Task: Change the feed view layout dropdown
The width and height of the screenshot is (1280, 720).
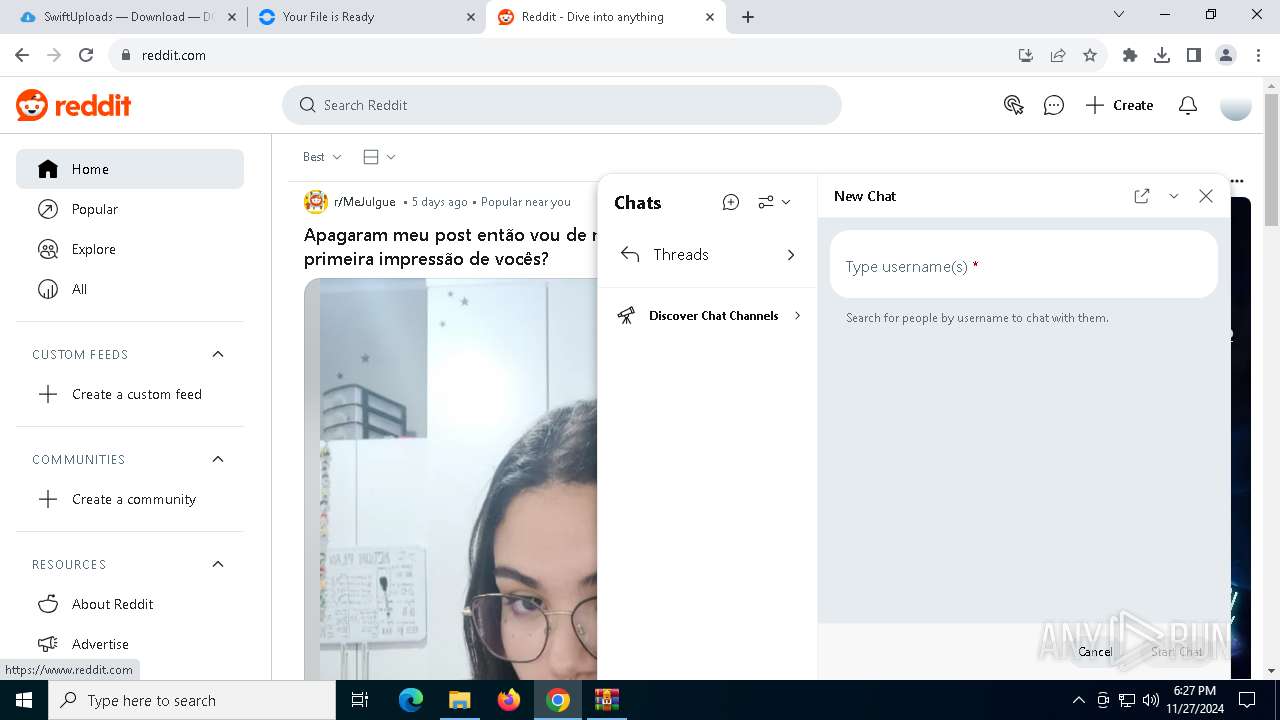Action: coord(379,157)
